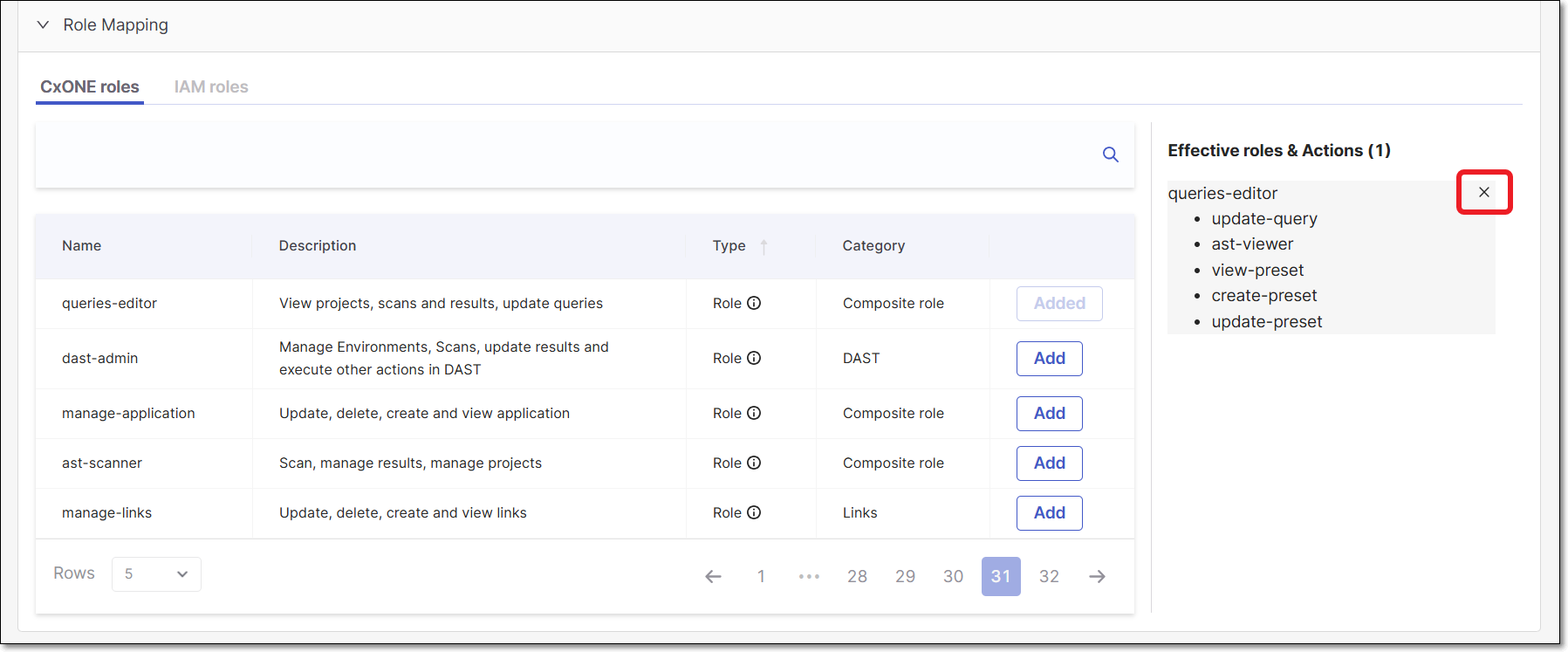Click the Links category cell
1568x652 pixels.
click(x=859, y=512)
